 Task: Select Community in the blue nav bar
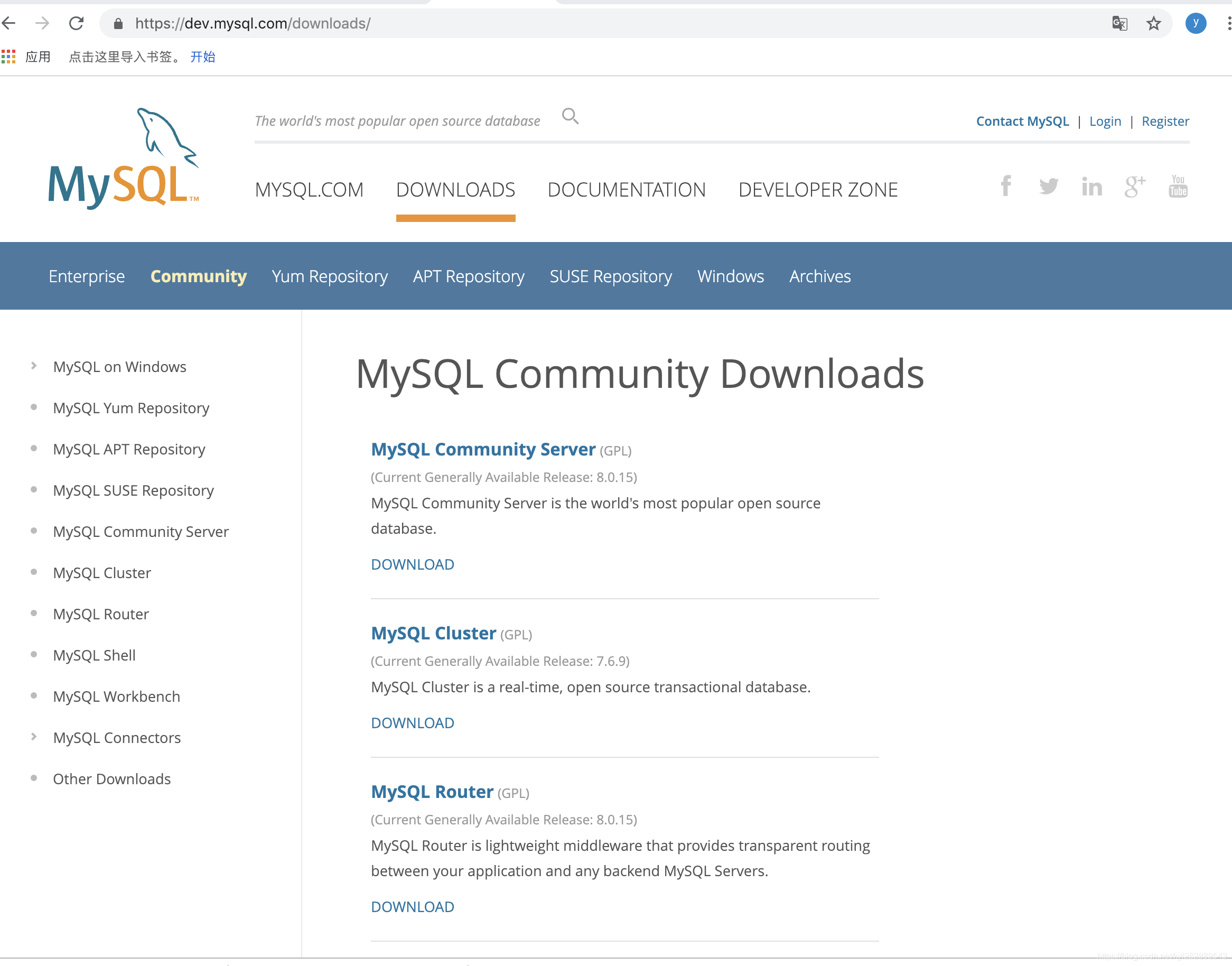(x=199, y=276)
